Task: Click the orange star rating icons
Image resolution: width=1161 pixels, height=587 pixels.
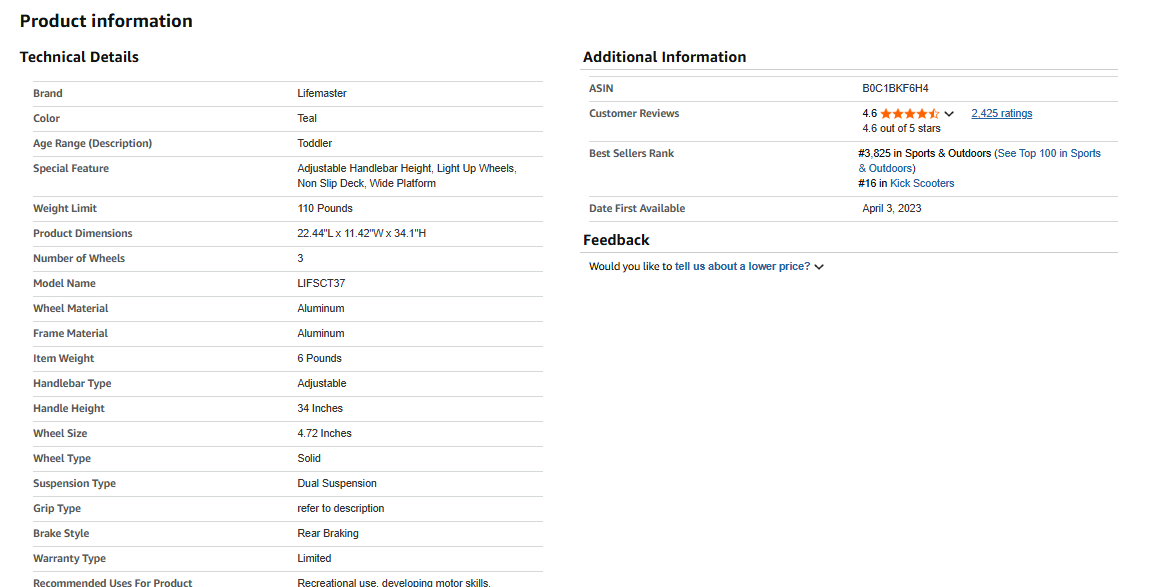Action: pyautogui.click(x=909, y=114)
